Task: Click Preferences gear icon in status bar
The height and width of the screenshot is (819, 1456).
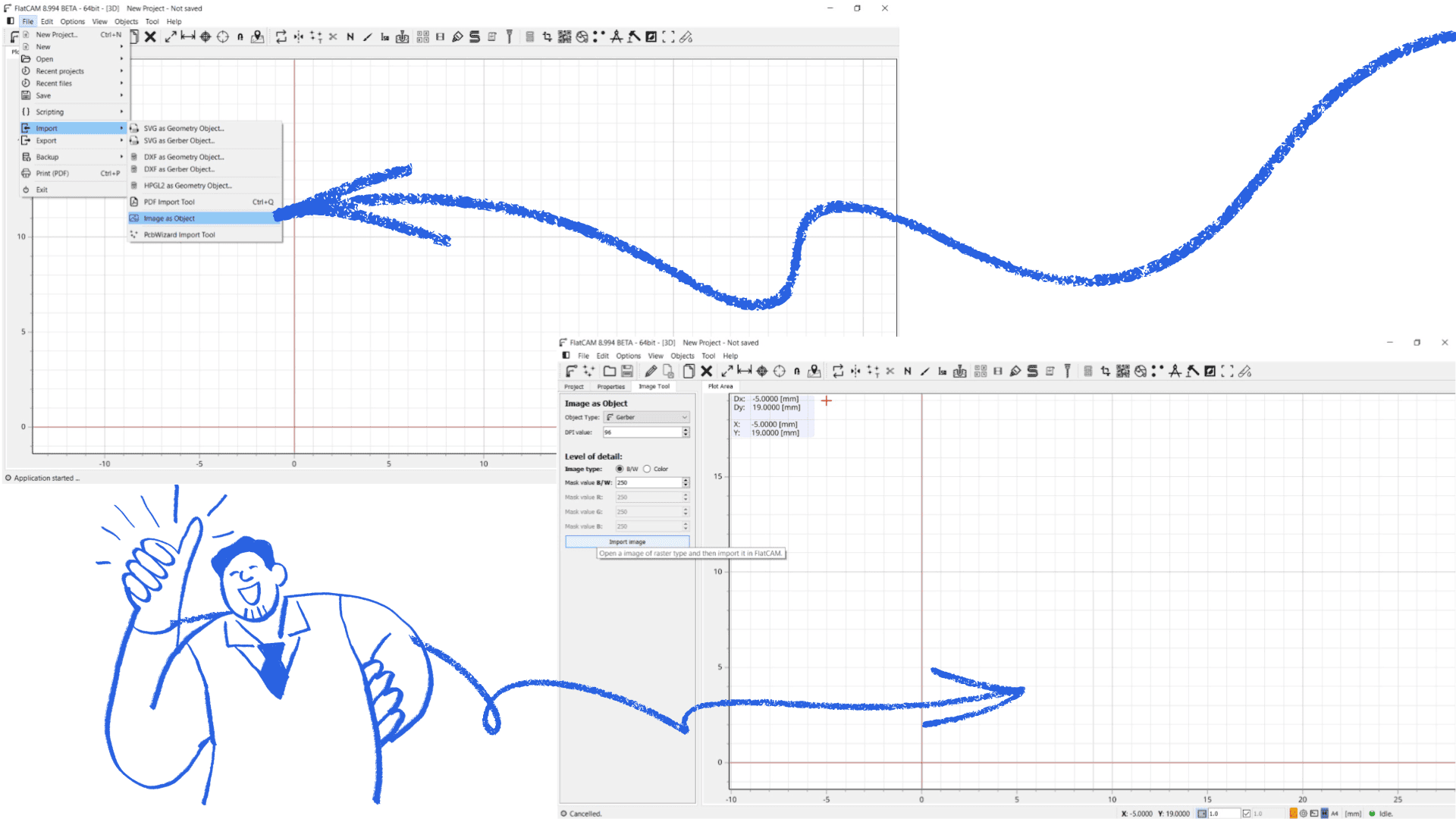Action: [x=1304, y=814]
